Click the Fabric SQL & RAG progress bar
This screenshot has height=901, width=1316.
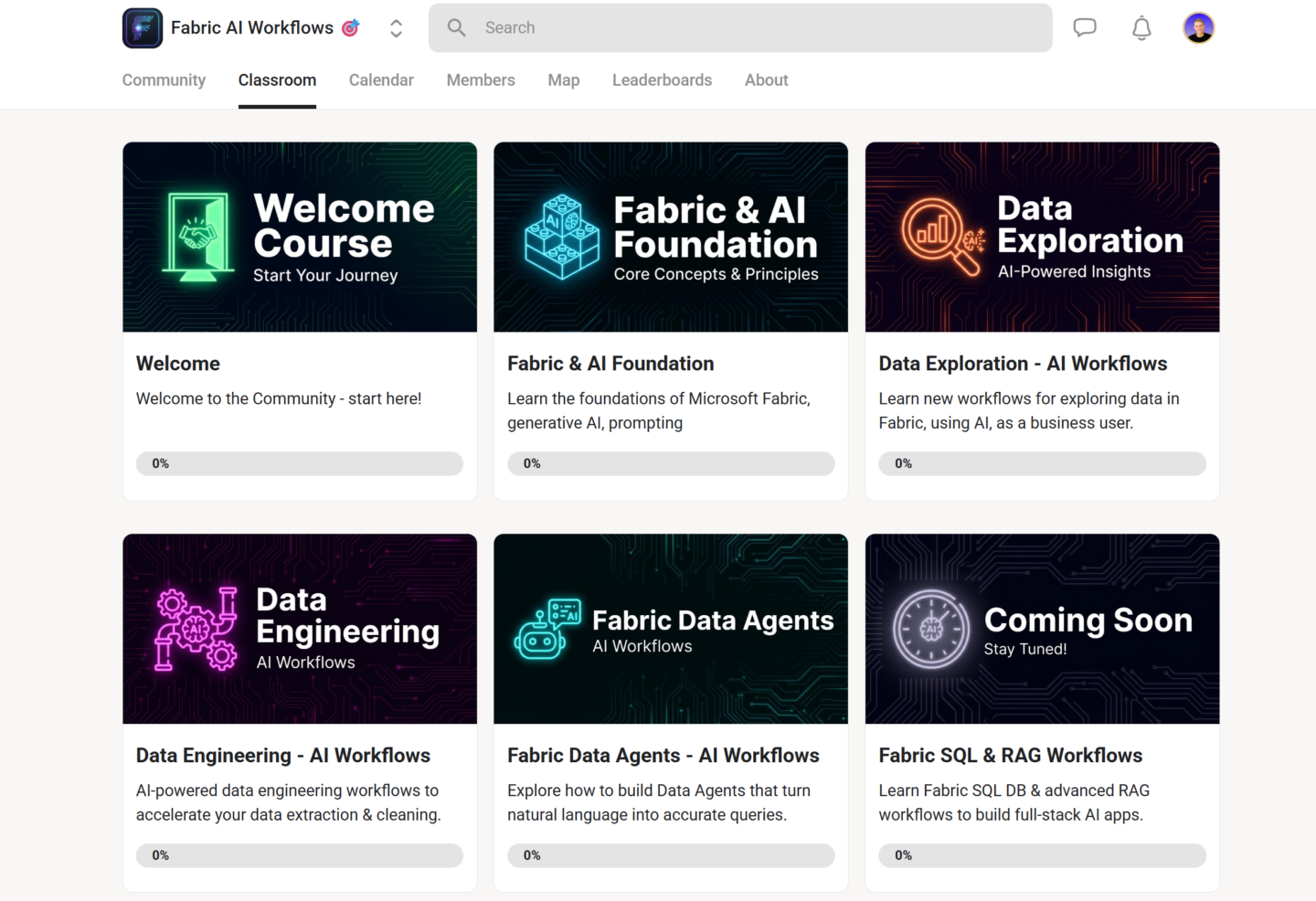pos(1042,855)
